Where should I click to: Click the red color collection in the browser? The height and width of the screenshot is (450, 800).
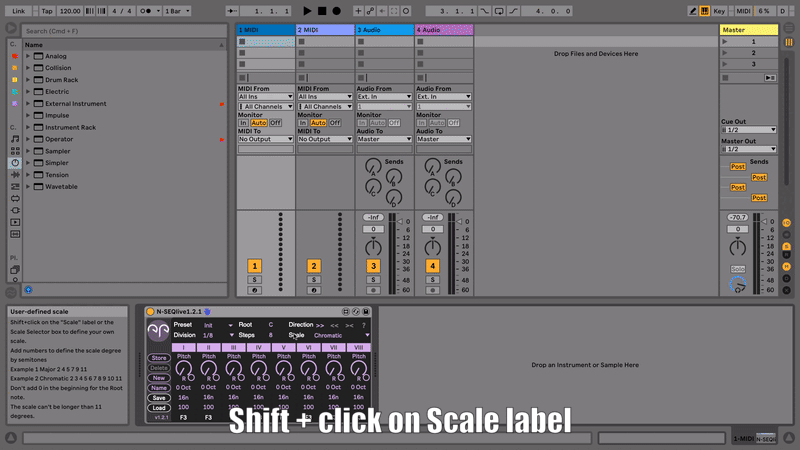[x=14, y=56]
